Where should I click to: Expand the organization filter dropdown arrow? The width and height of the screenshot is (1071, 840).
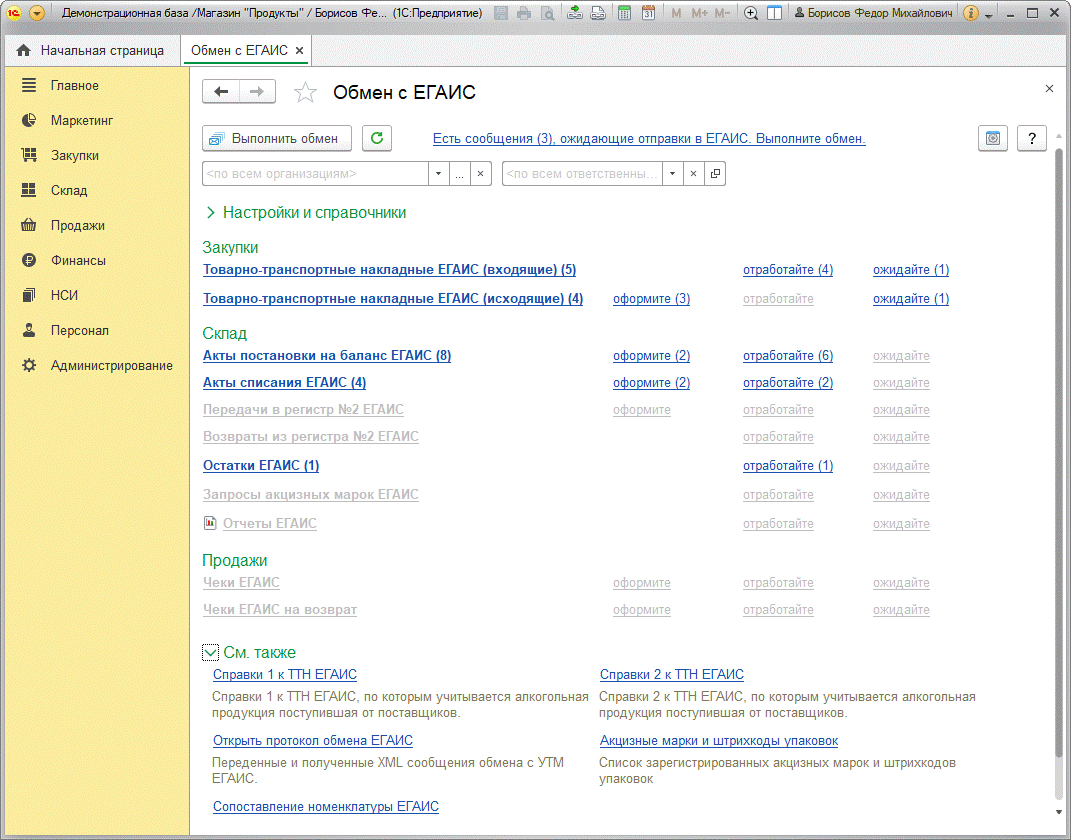(439, 173)
